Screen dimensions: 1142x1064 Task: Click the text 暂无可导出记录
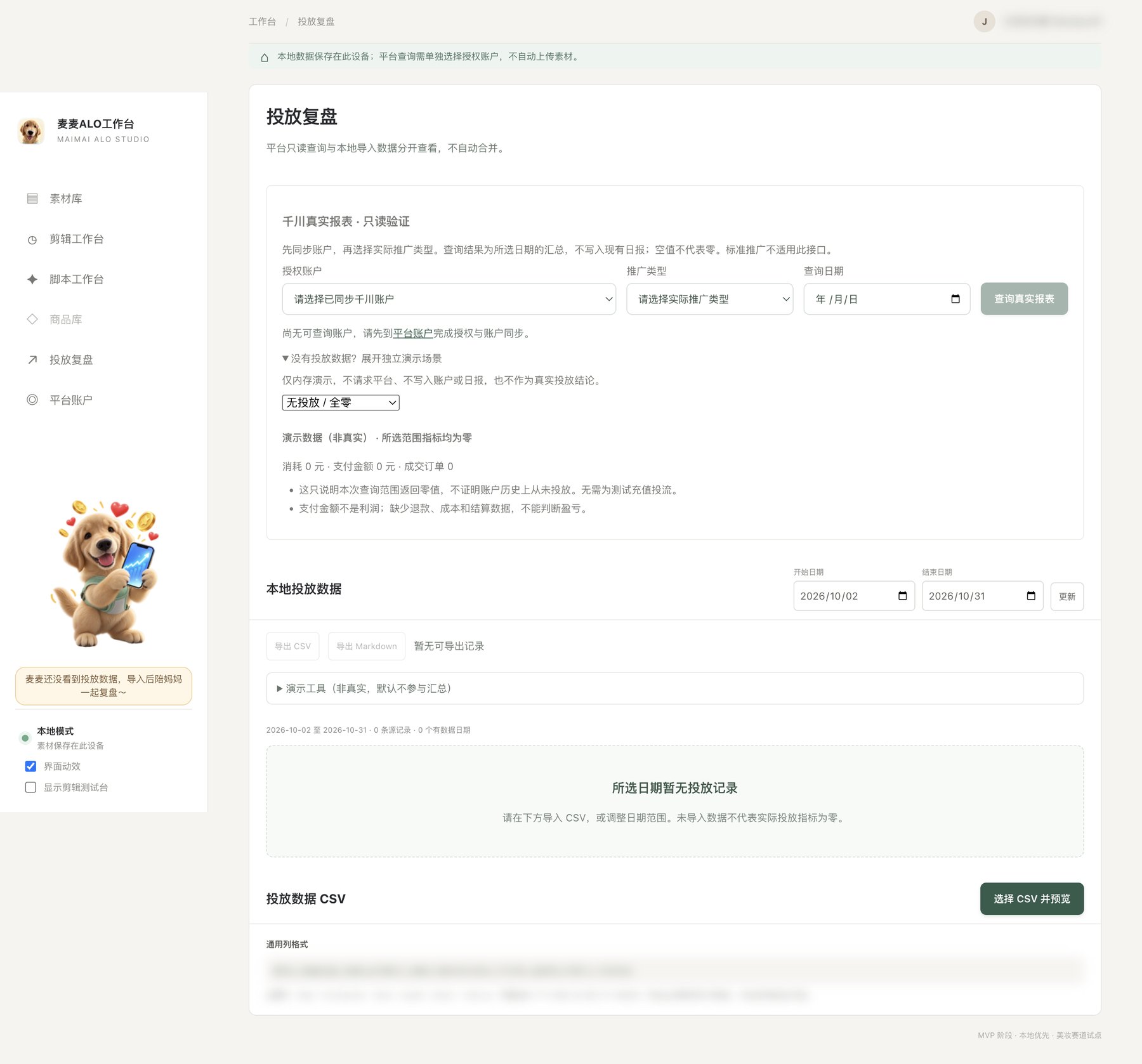tap(449, 646)
